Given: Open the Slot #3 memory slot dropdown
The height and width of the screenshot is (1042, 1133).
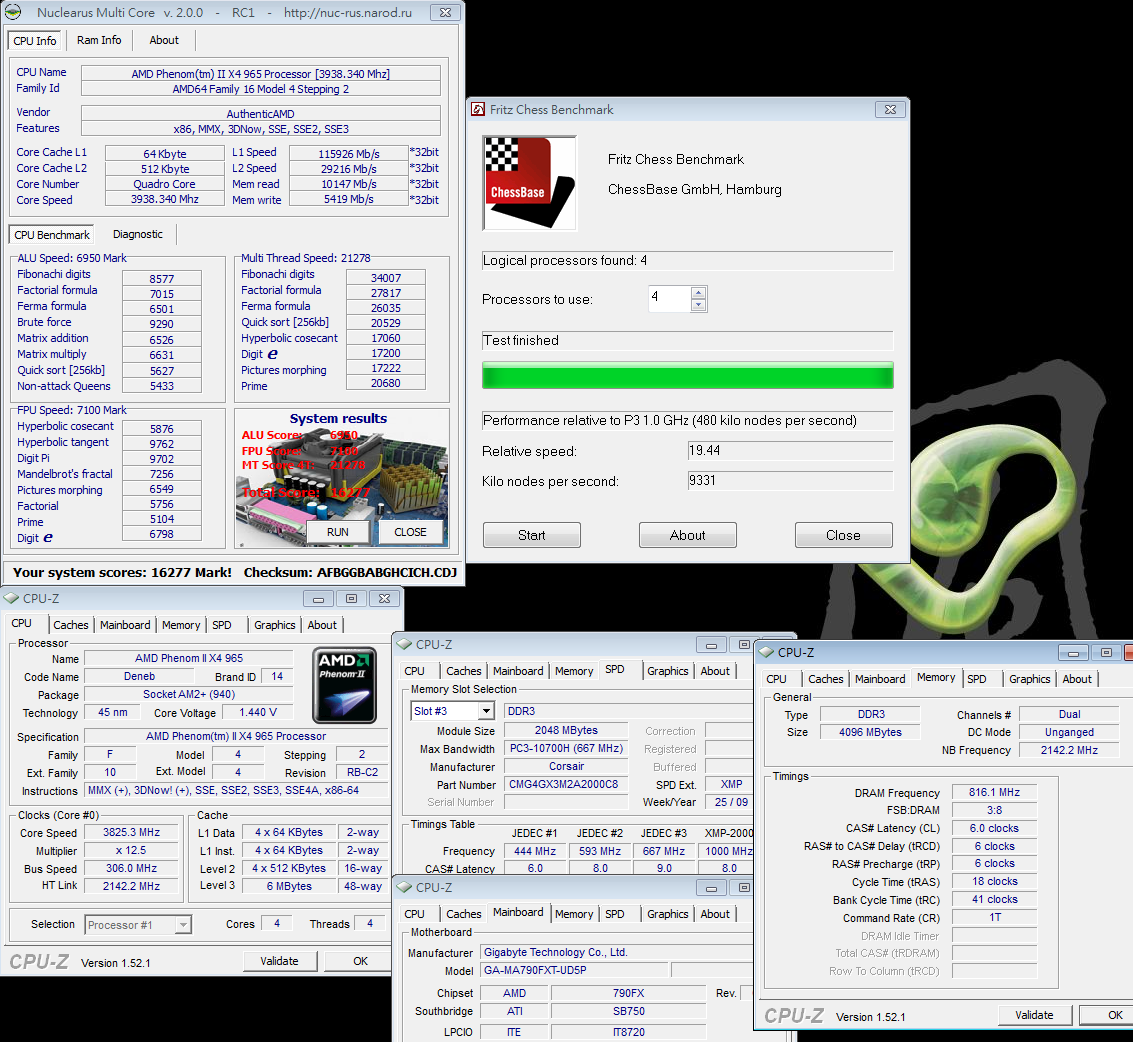Looking at the screenshot, I should pos(486,711).
